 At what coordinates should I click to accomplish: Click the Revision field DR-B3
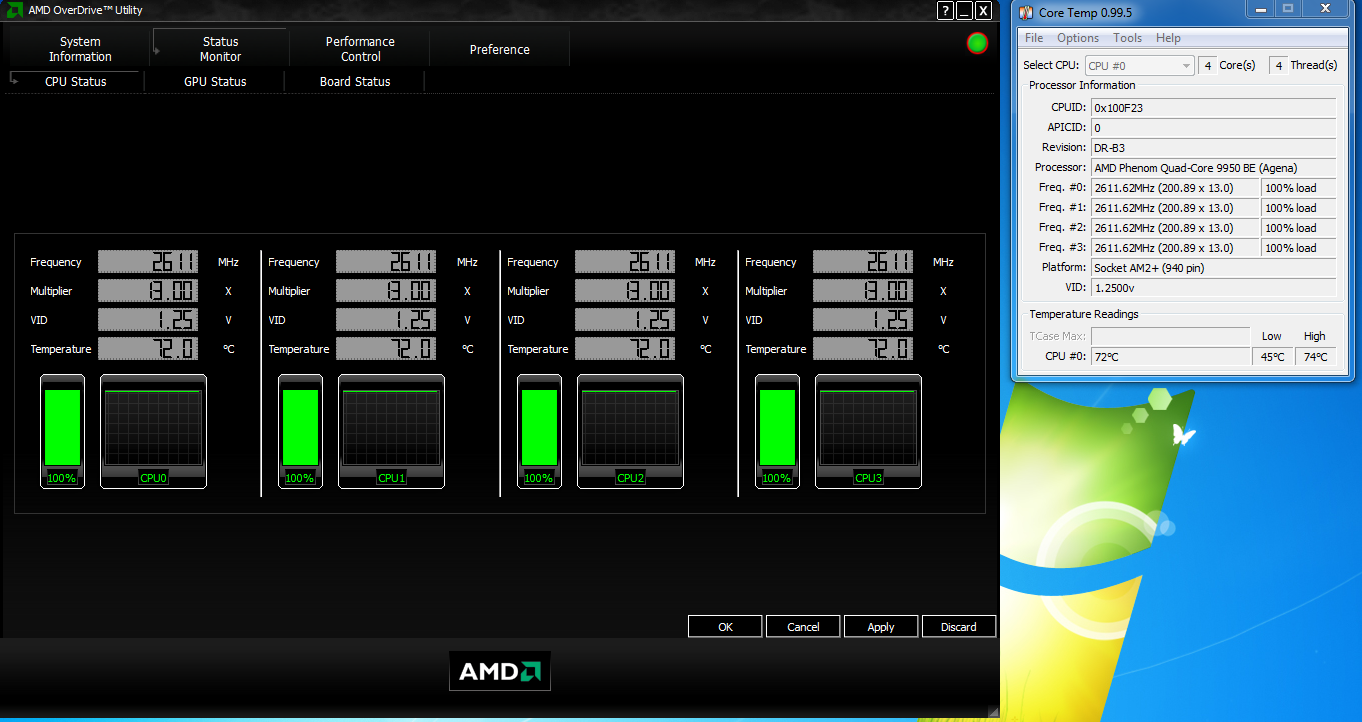point(1213,147)
